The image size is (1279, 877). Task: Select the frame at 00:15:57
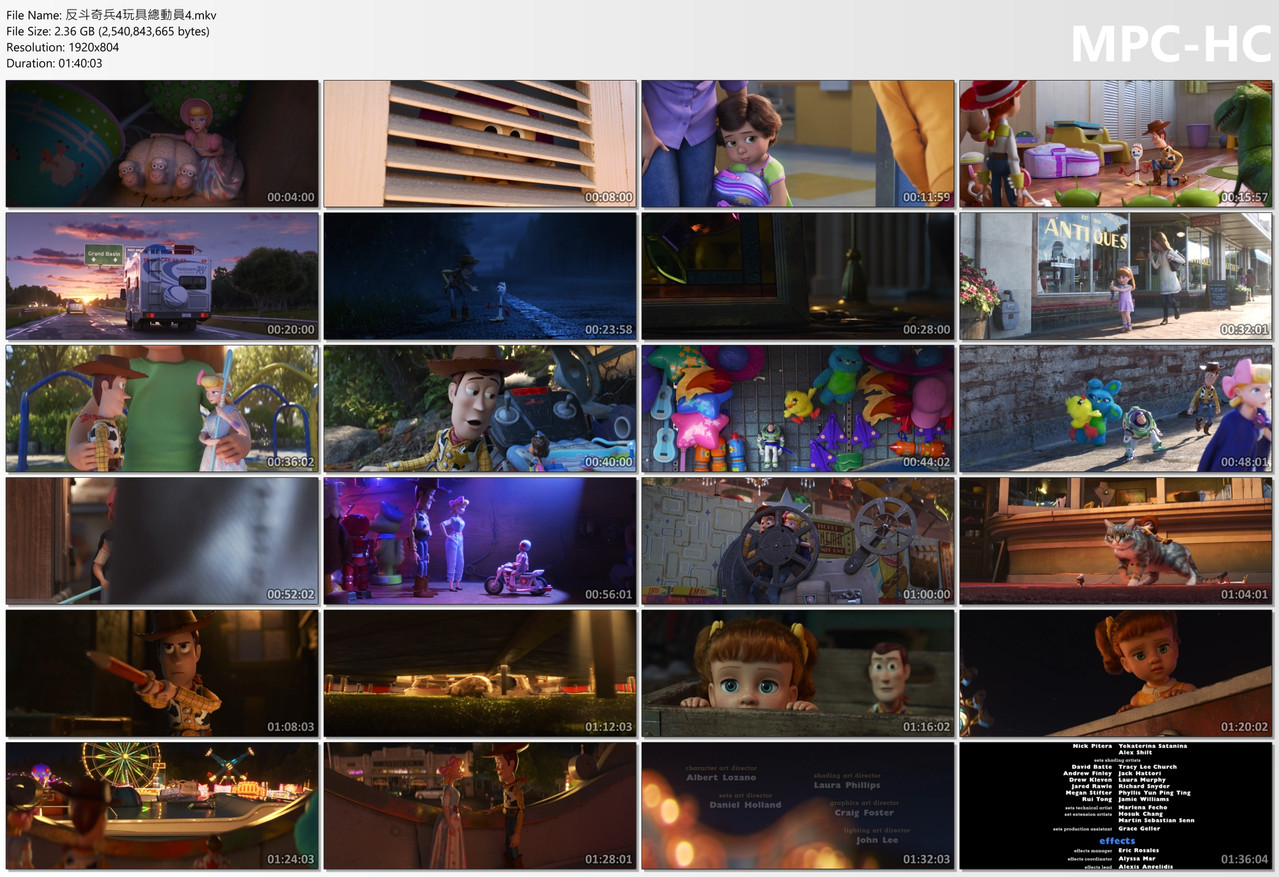point(1116,144)
